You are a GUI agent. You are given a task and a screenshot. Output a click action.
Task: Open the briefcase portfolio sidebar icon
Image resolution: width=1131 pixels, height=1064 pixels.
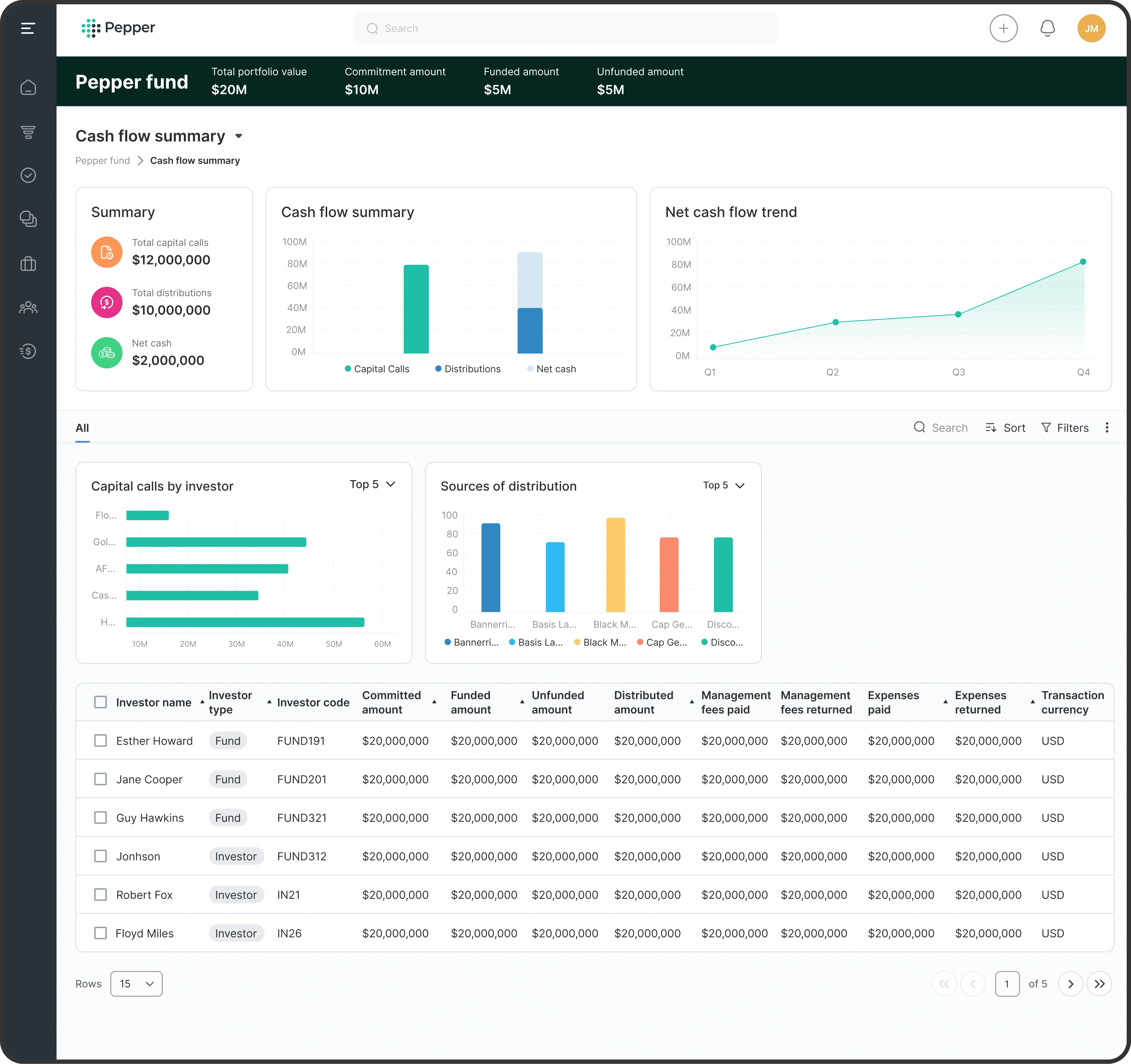point(28,263)
